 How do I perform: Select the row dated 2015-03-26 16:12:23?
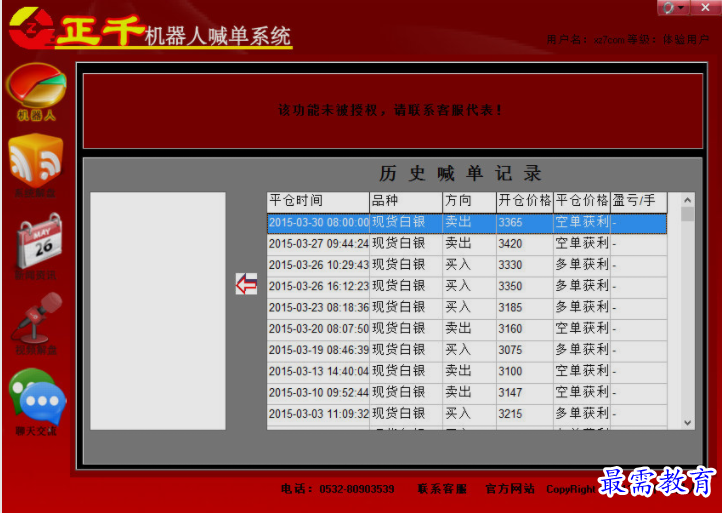coord(467,286)
